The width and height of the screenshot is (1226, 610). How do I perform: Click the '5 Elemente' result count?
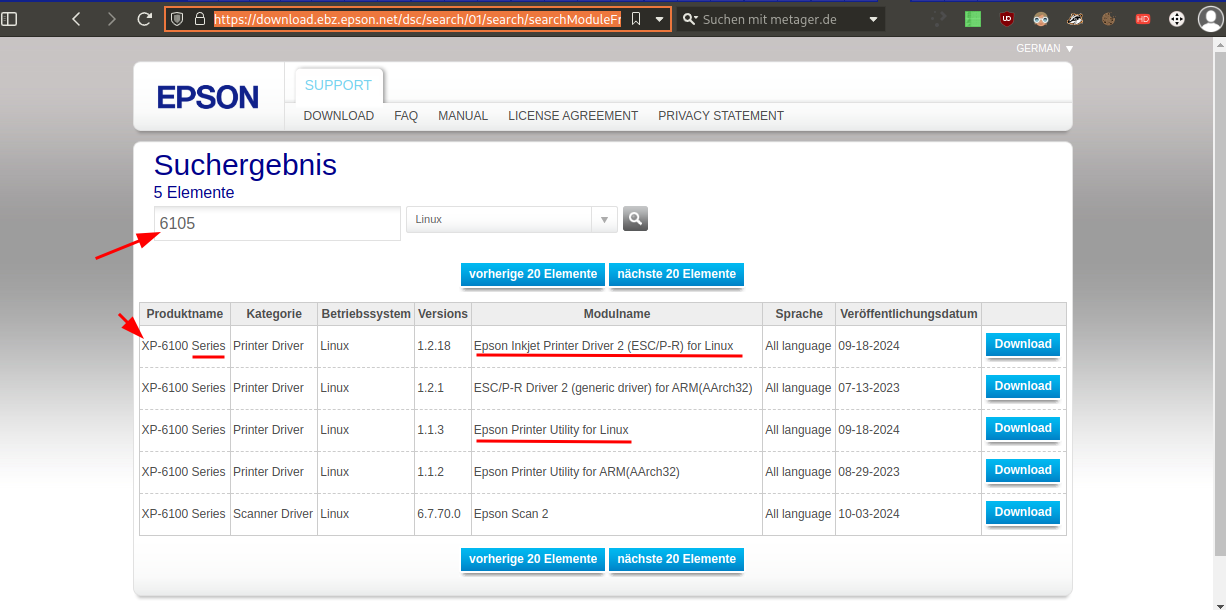point(194,193)
